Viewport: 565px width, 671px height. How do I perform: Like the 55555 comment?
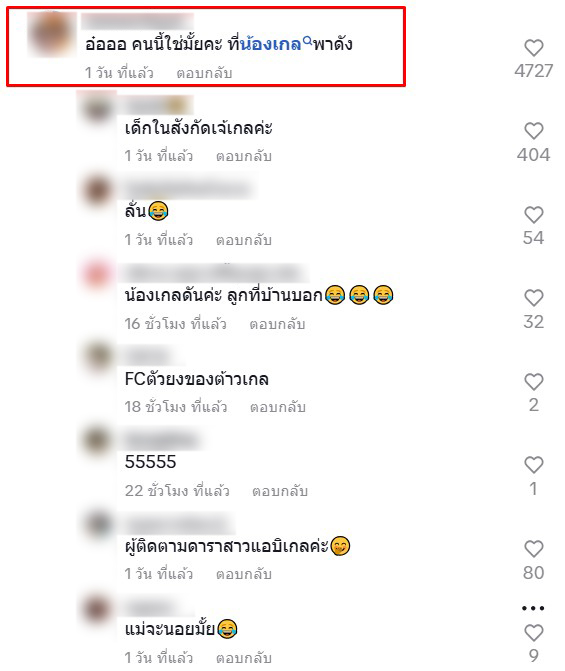[533, 465]
